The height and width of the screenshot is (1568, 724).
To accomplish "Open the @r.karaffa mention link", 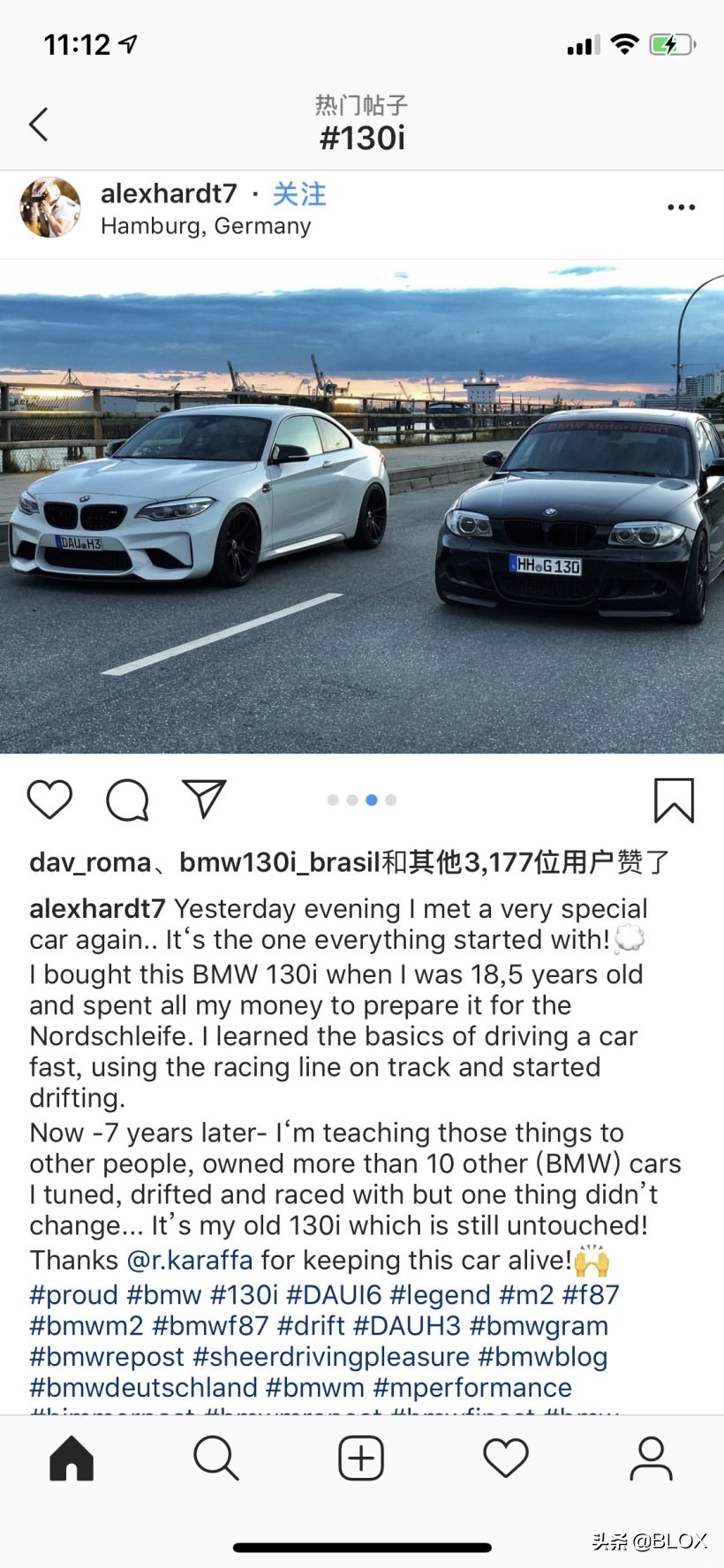I will (x=190, y=1260).
